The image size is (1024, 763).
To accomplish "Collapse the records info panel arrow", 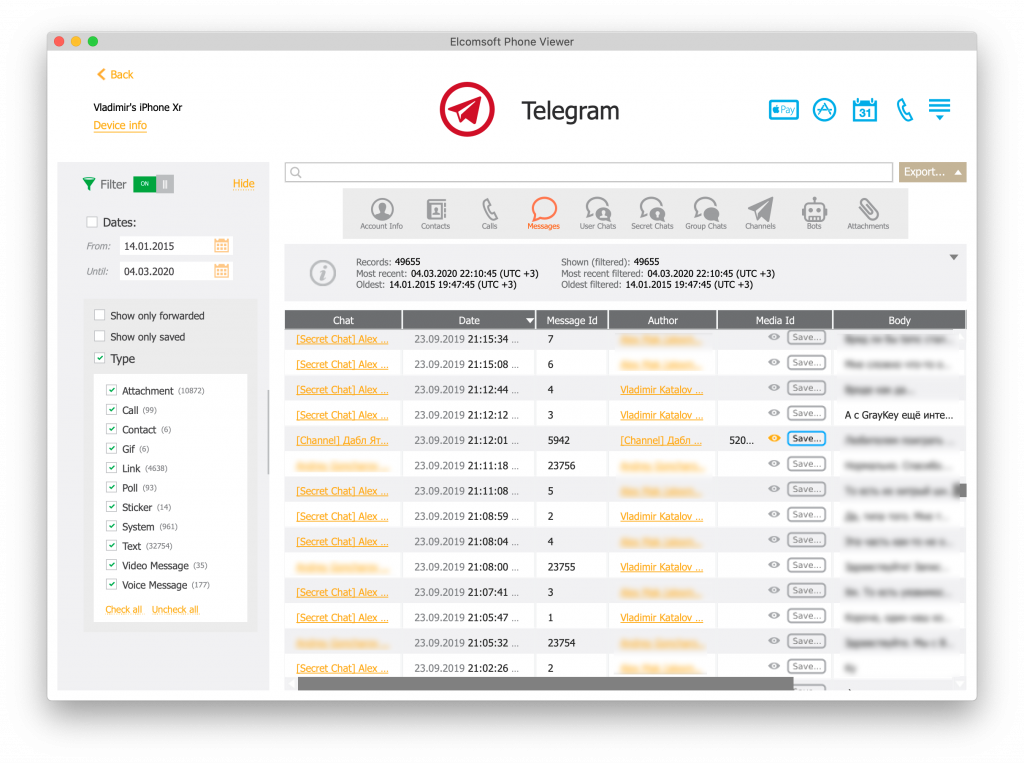I will click(953, 258).
